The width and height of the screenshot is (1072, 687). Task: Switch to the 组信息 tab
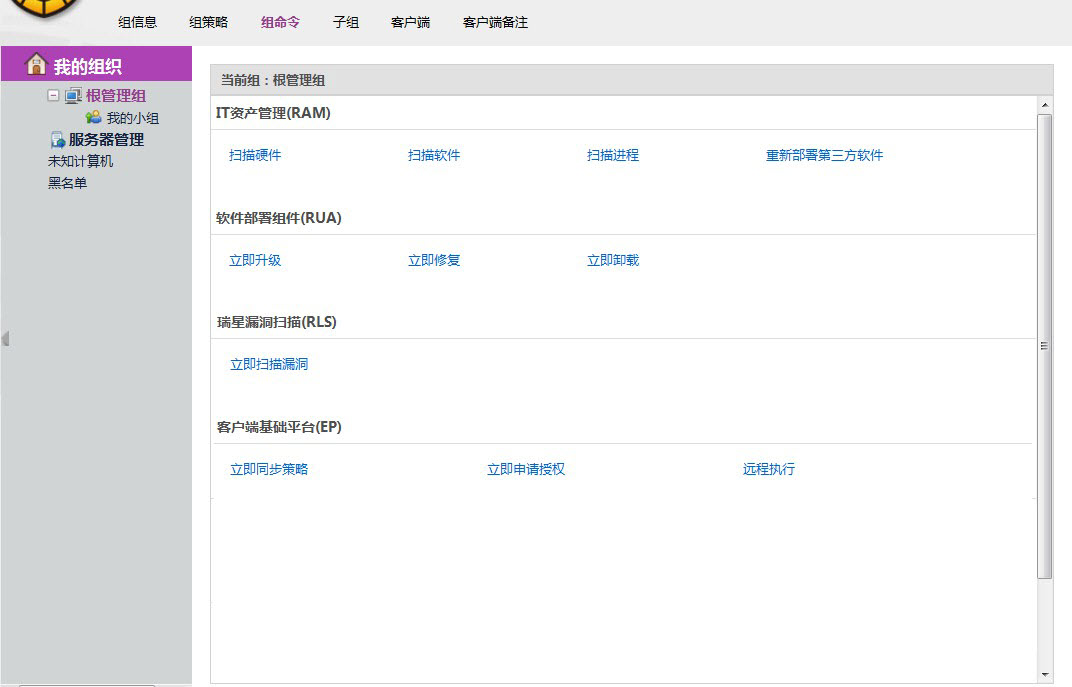tap(137, 22)
